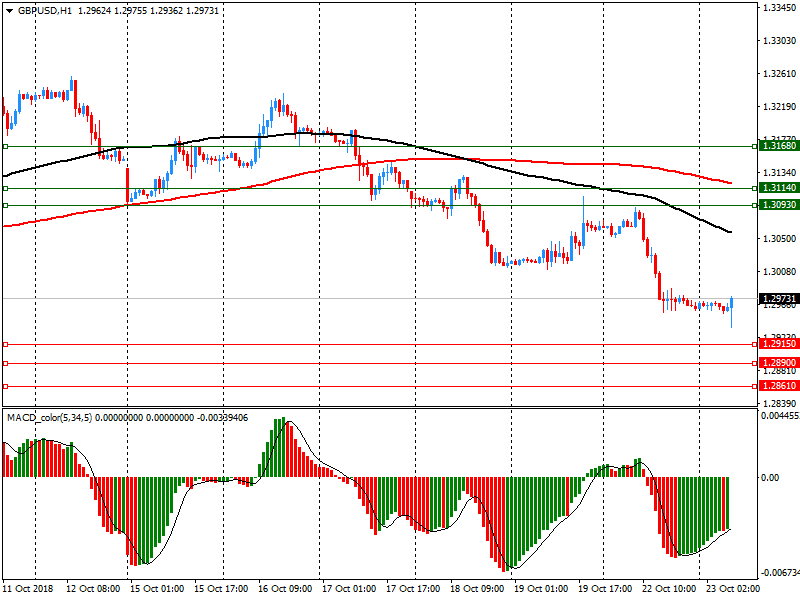The image size is (800, 600).
Task: Click the 15 Oct 01:00 time axis label
Action: 159,589
